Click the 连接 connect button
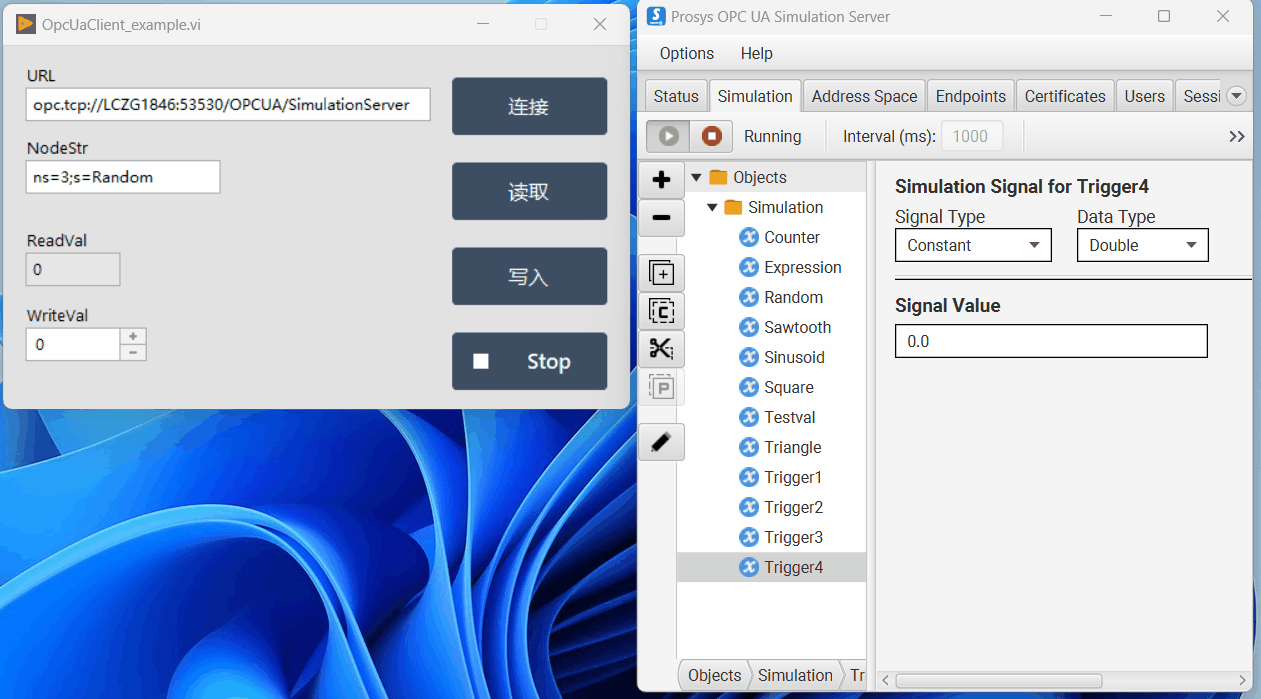 coord(529,106)
